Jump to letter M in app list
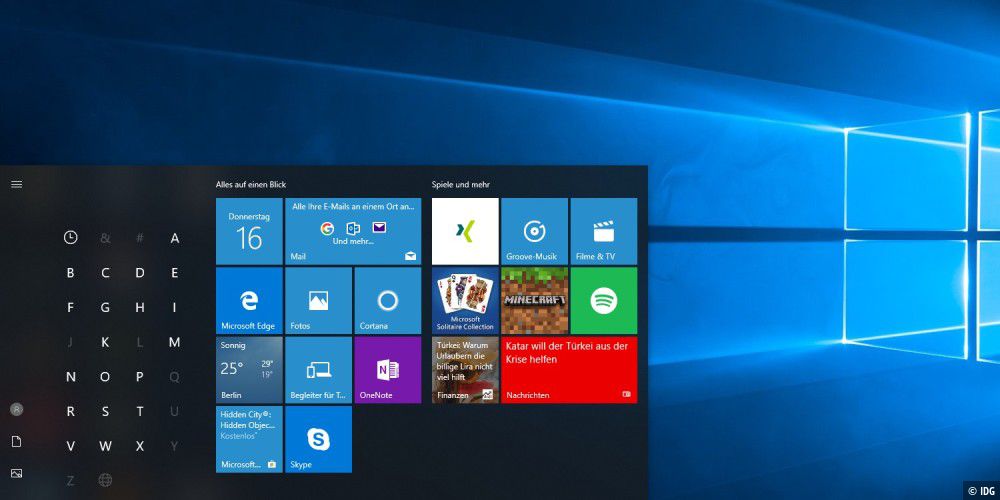The height and width of the screenshot is (500, 1000). (174, 342)
